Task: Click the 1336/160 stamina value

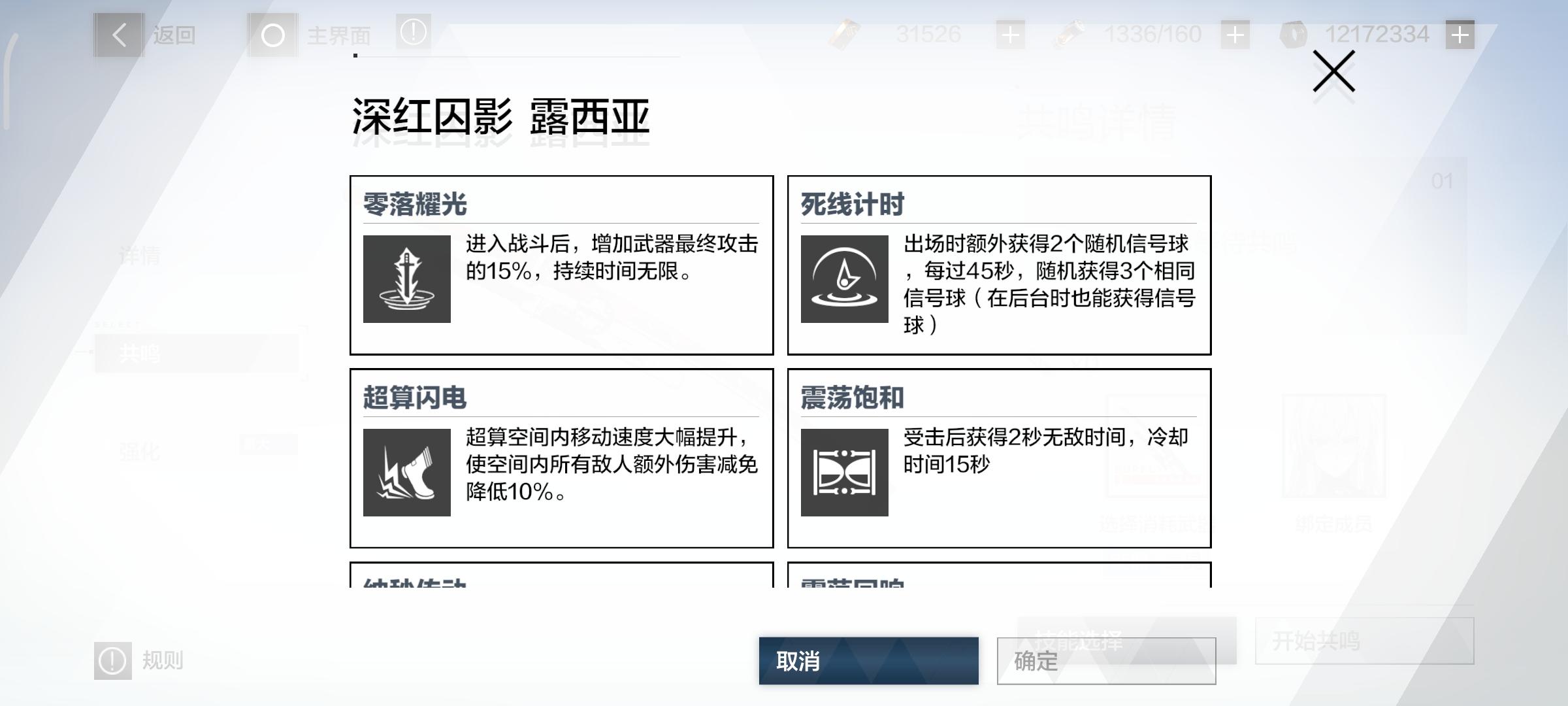Action: (1152, 35)
